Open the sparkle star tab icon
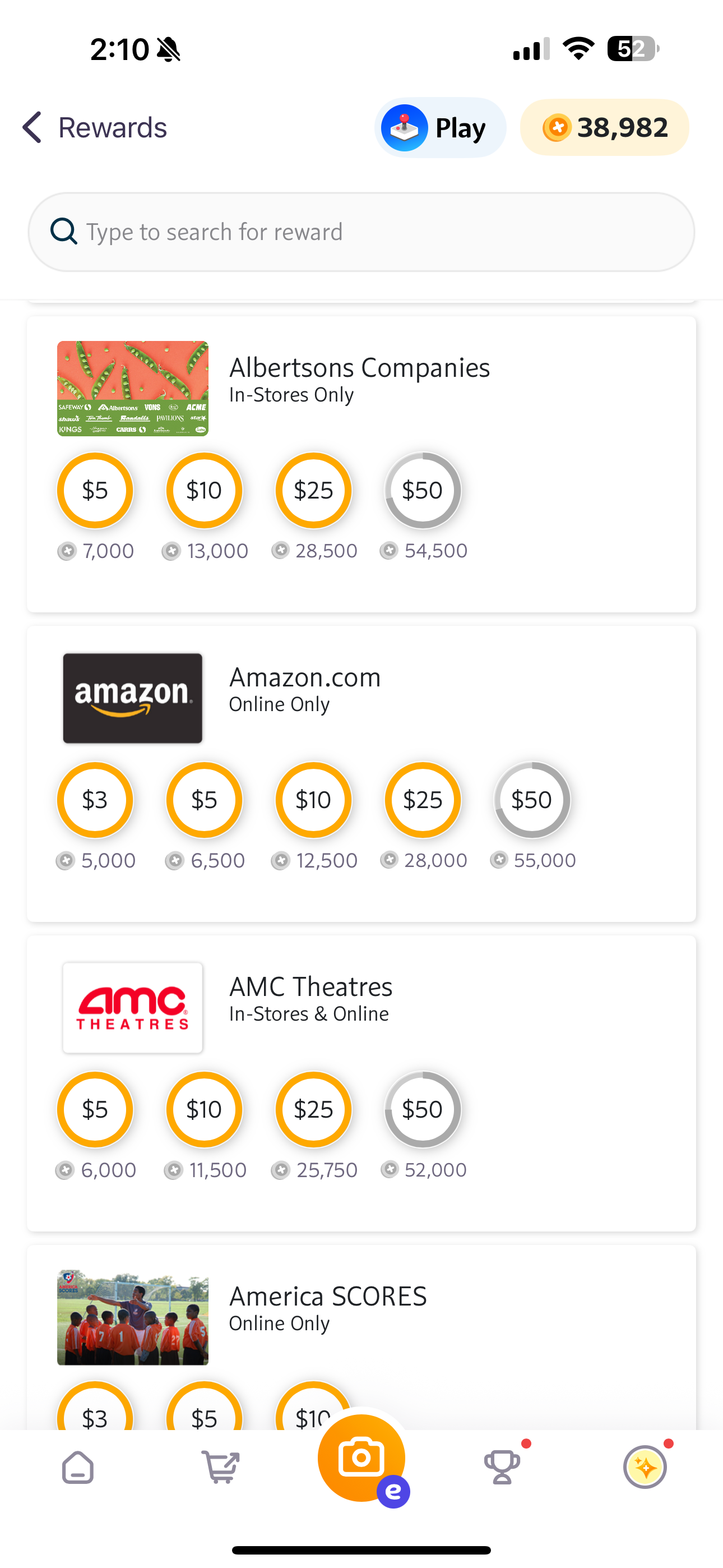Screen dimensions: 723x1568 pyautogui.click(x=645, y=1468)
